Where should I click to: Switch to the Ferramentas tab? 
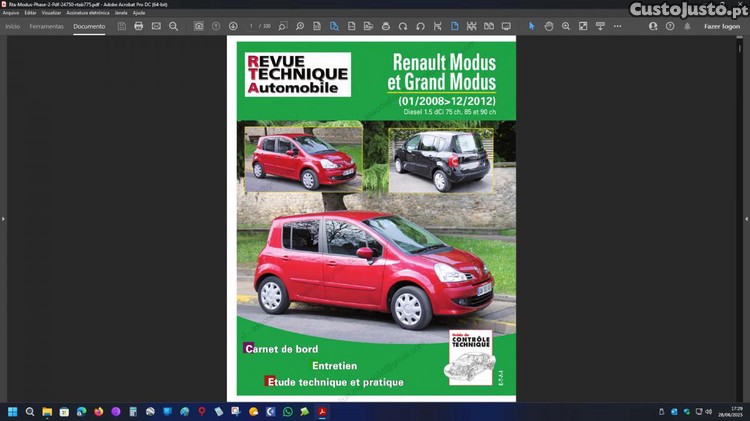47,26
